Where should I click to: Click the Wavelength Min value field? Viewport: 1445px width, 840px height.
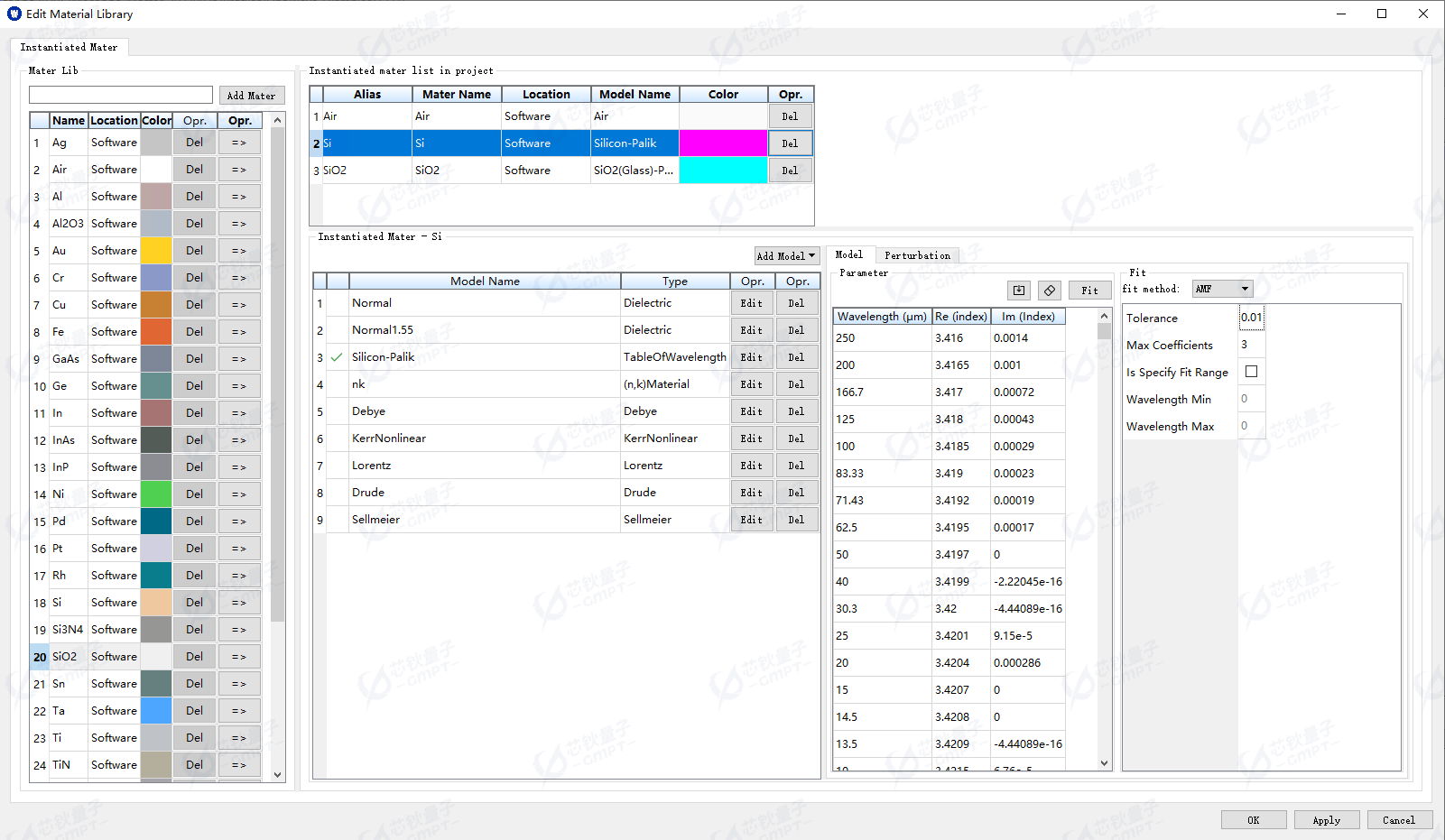coord(1251,399)
